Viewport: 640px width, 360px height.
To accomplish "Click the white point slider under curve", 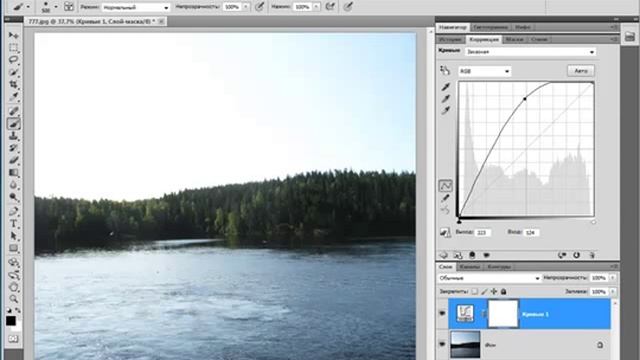I will pos(593,222).
